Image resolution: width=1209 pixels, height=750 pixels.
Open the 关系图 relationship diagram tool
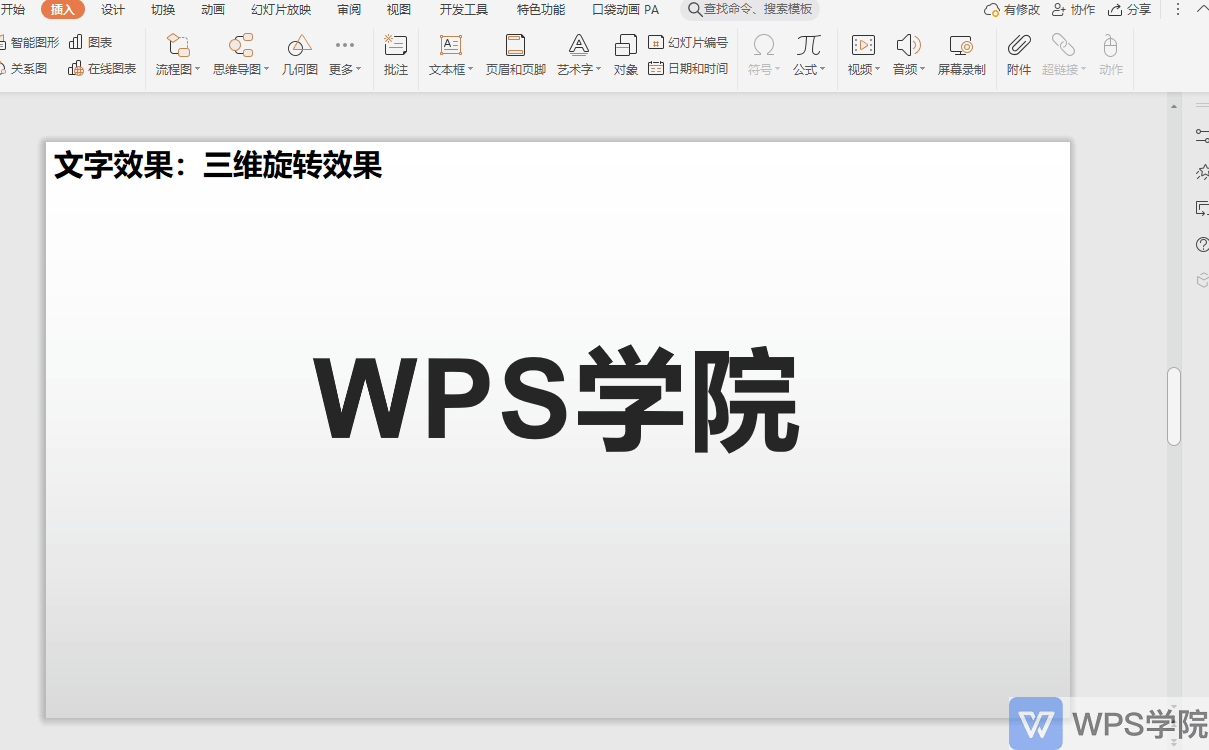[24, 69]
